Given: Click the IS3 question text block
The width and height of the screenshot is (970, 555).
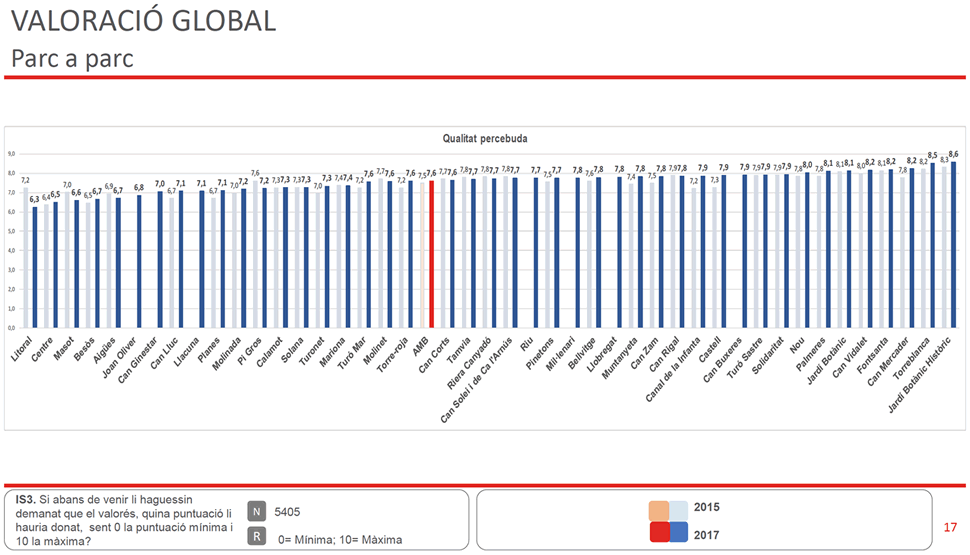Looking at the screenshot, I should [x=122, y=520].
